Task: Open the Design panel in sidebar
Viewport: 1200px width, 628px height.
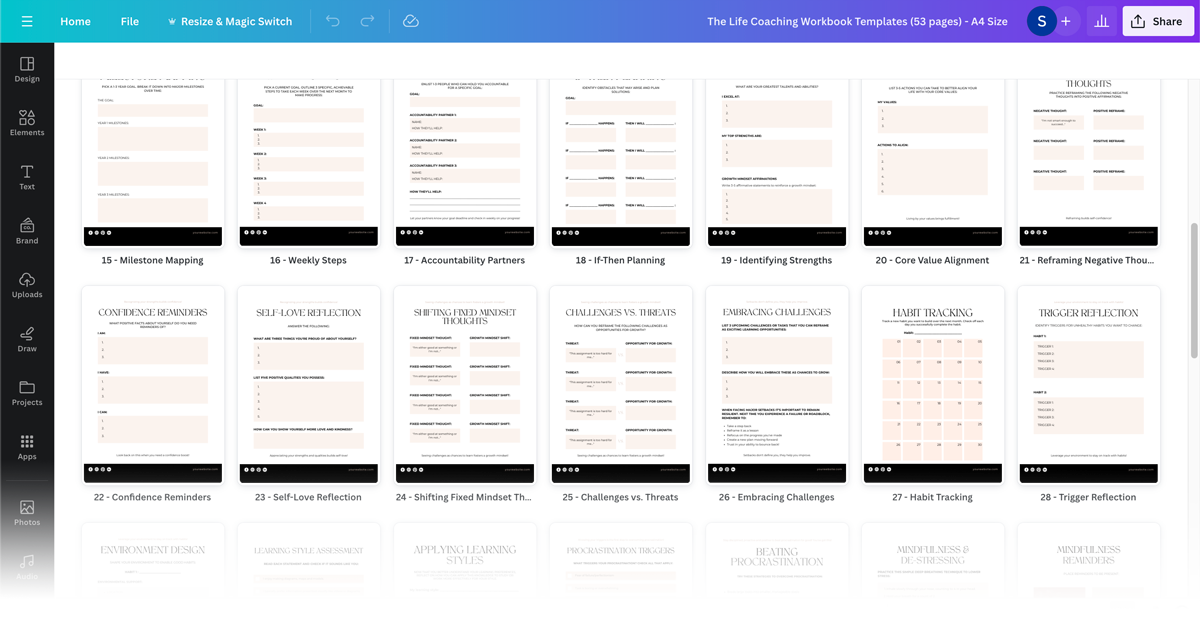Action: coord(27,69)
